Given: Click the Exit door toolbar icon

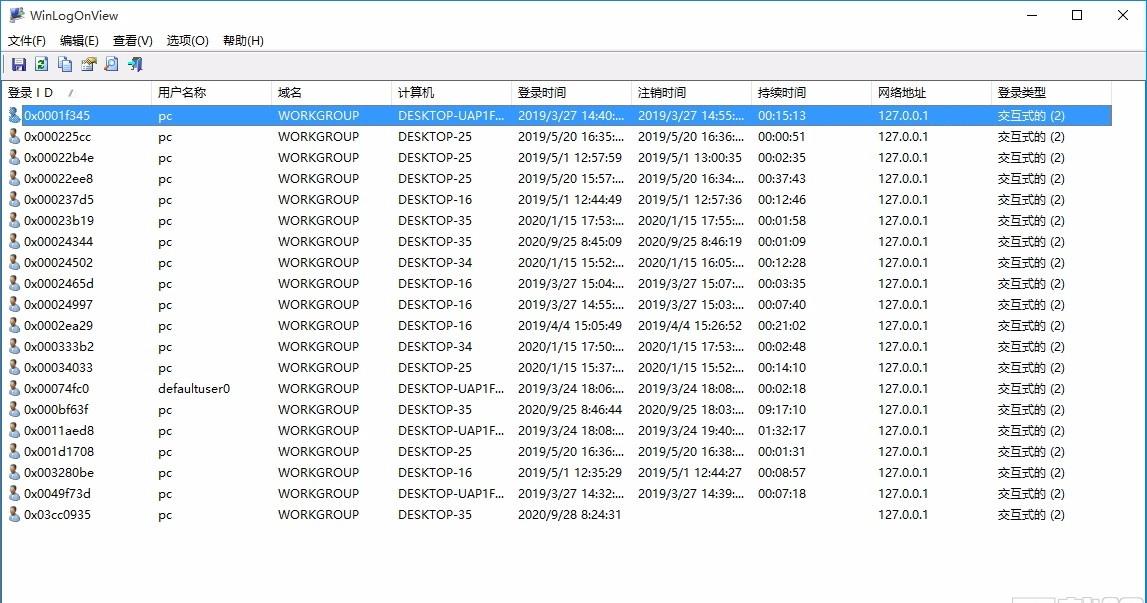Looking at the screenshot, I should pos(135,64).
